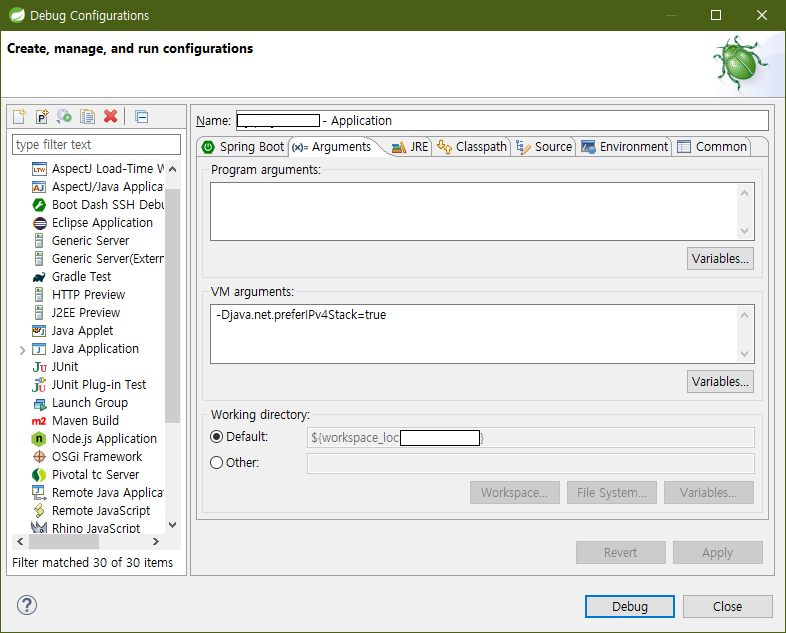Select the J2EE Preview item
Screen dimensions: 786x633
click(x=86, y=313)
